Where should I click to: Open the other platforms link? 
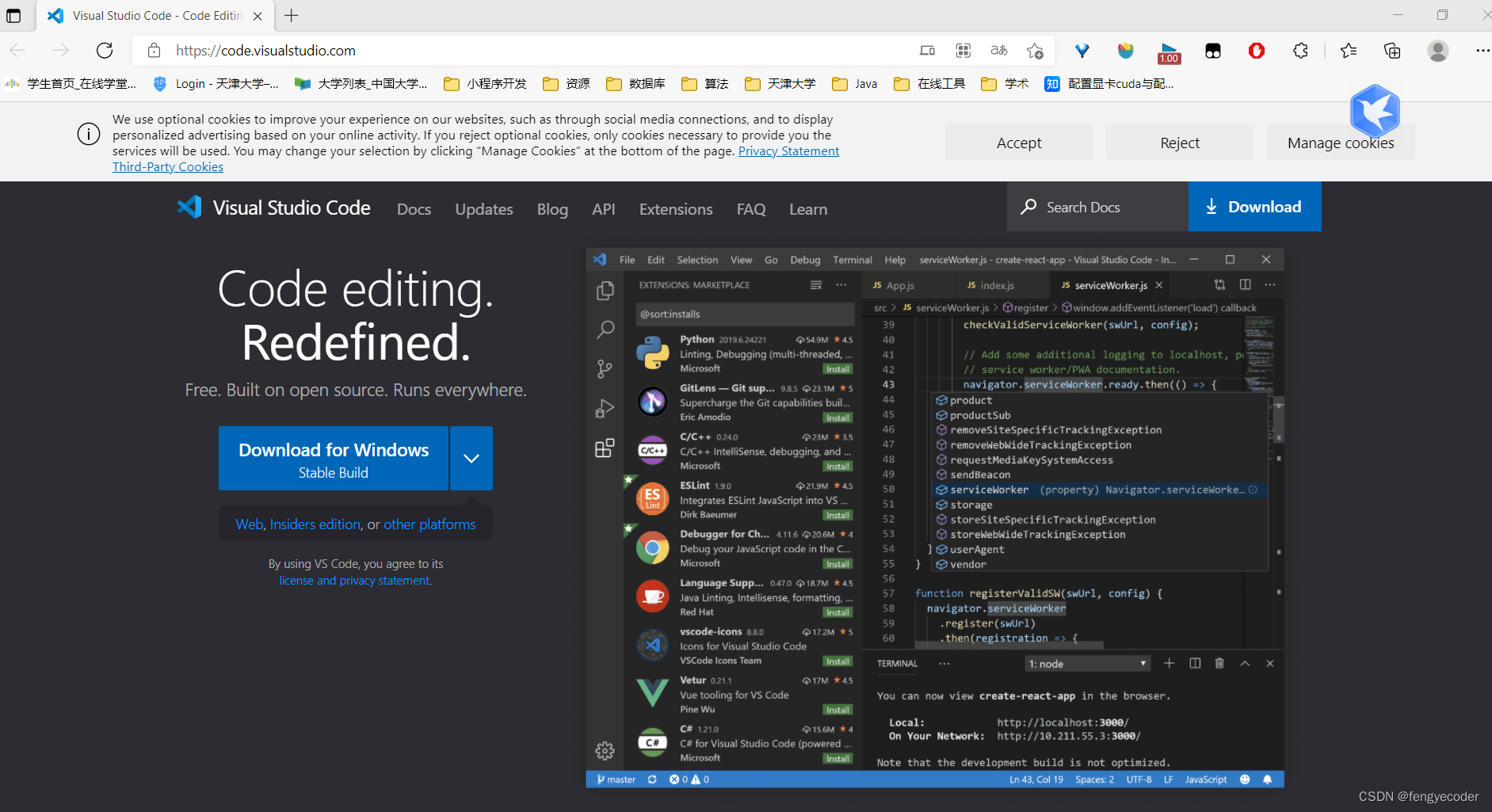429,524
